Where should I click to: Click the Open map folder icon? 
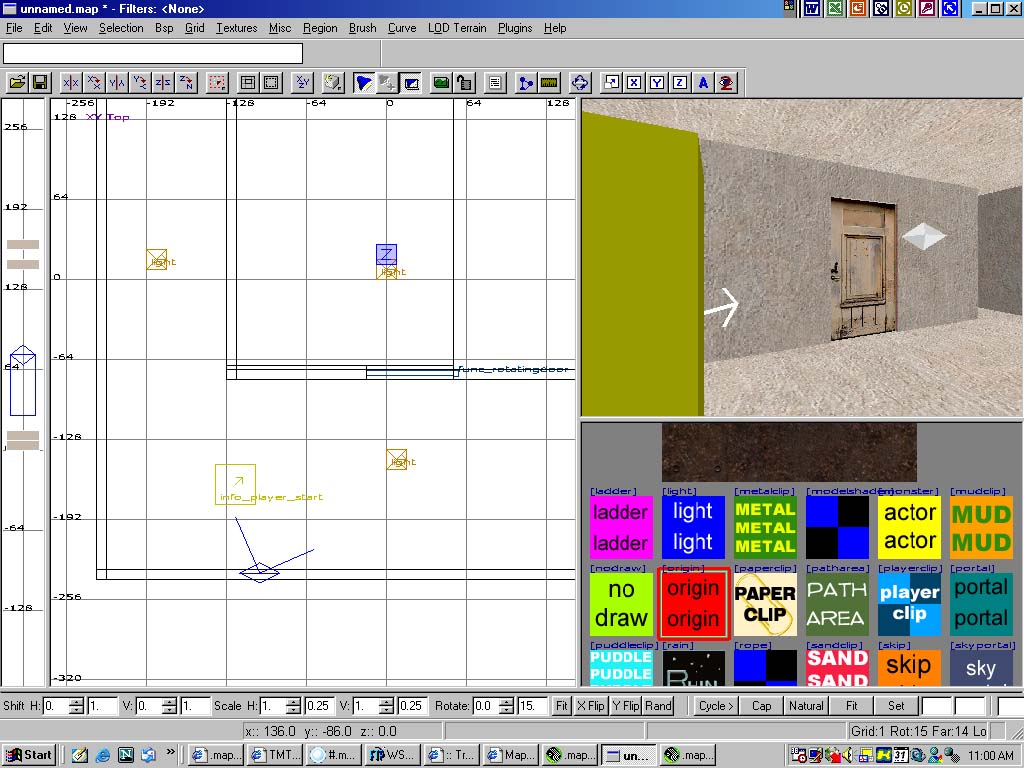[x=17, y=83]
